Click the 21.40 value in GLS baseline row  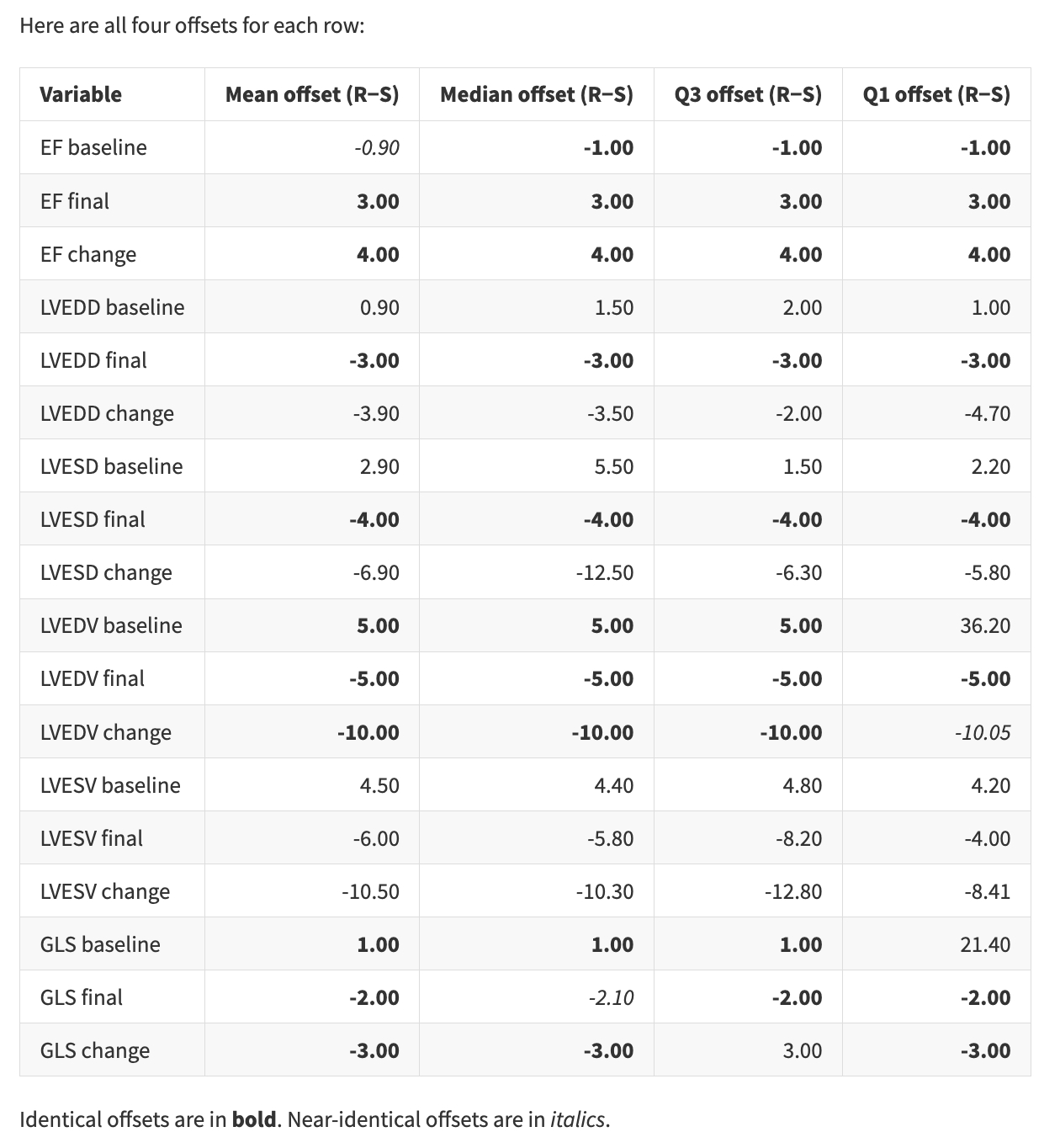(985, 944)
